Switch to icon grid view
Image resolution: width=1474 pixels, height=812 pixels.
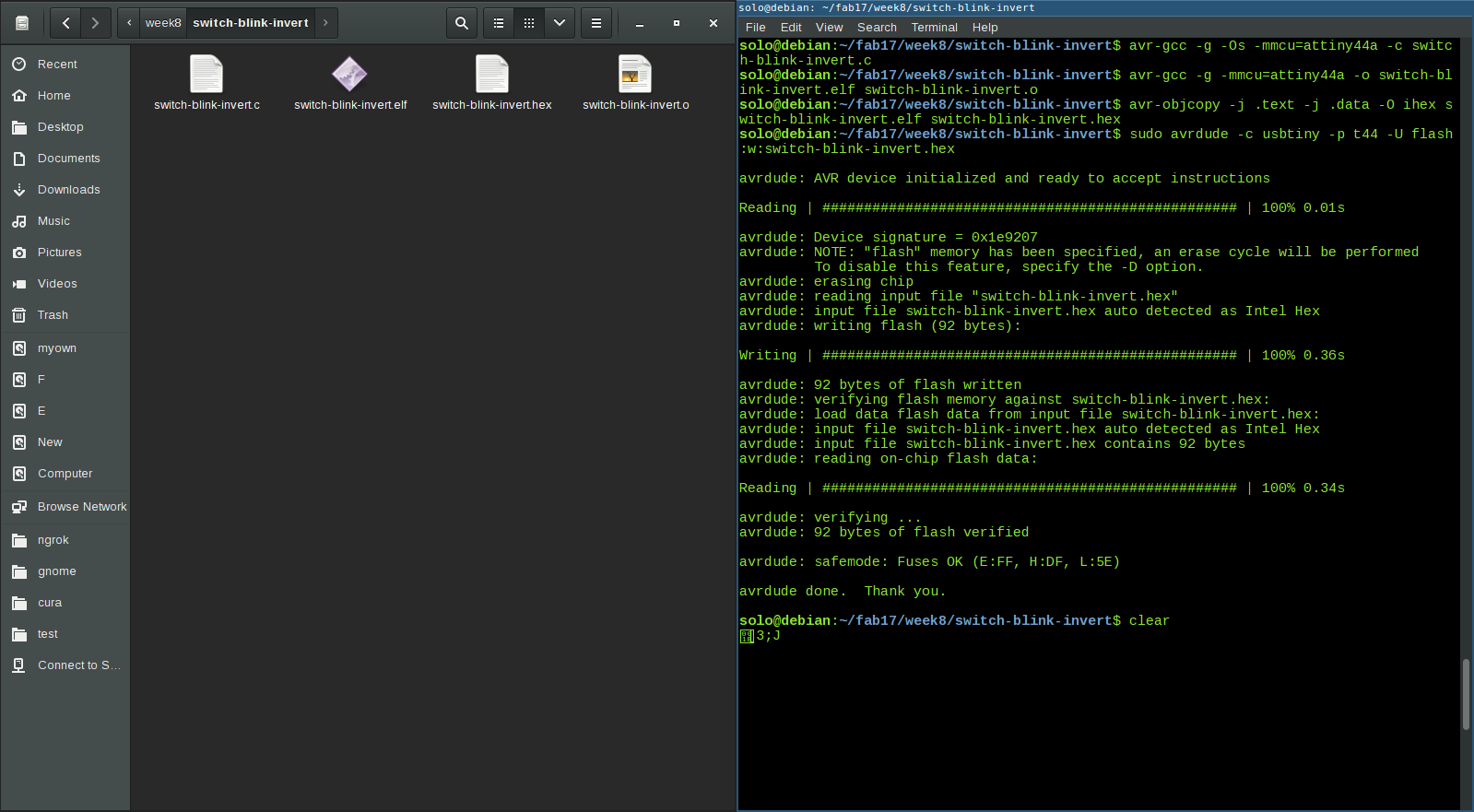tap(529, 23)
